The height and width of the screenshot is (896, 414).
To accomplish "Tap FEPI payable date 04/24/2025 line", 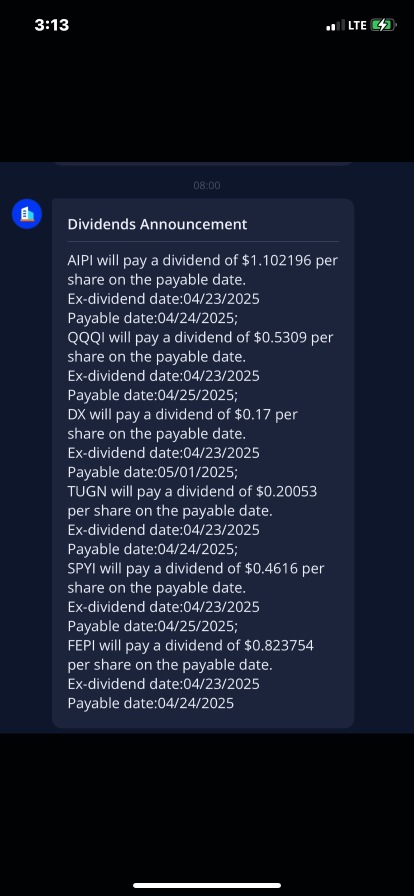I will [150, 703].
